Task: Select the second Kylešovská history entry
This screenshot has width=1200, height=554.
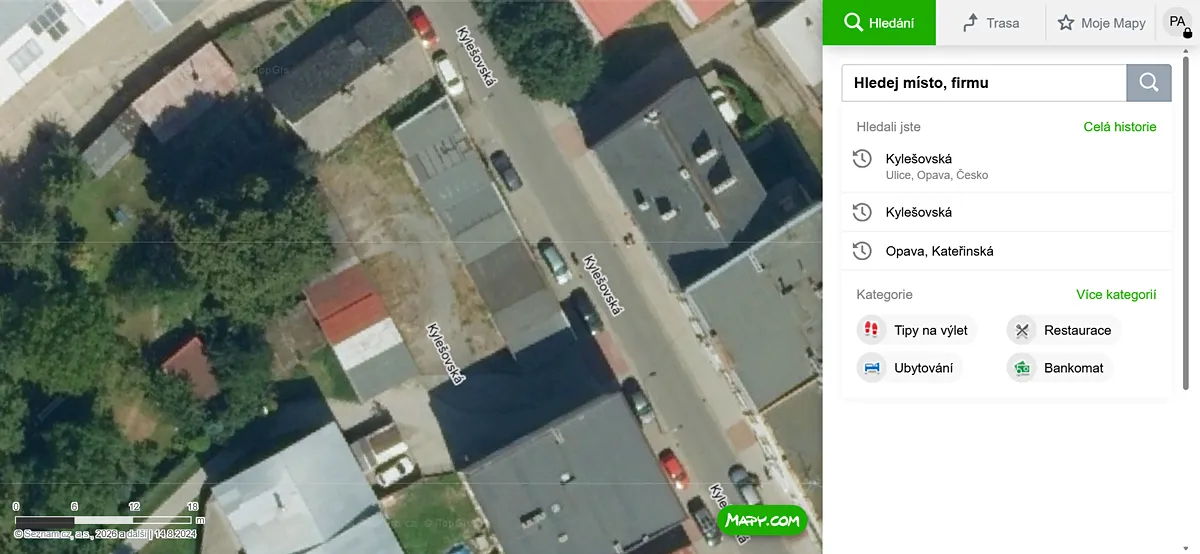Action: tap(1006, 212)
